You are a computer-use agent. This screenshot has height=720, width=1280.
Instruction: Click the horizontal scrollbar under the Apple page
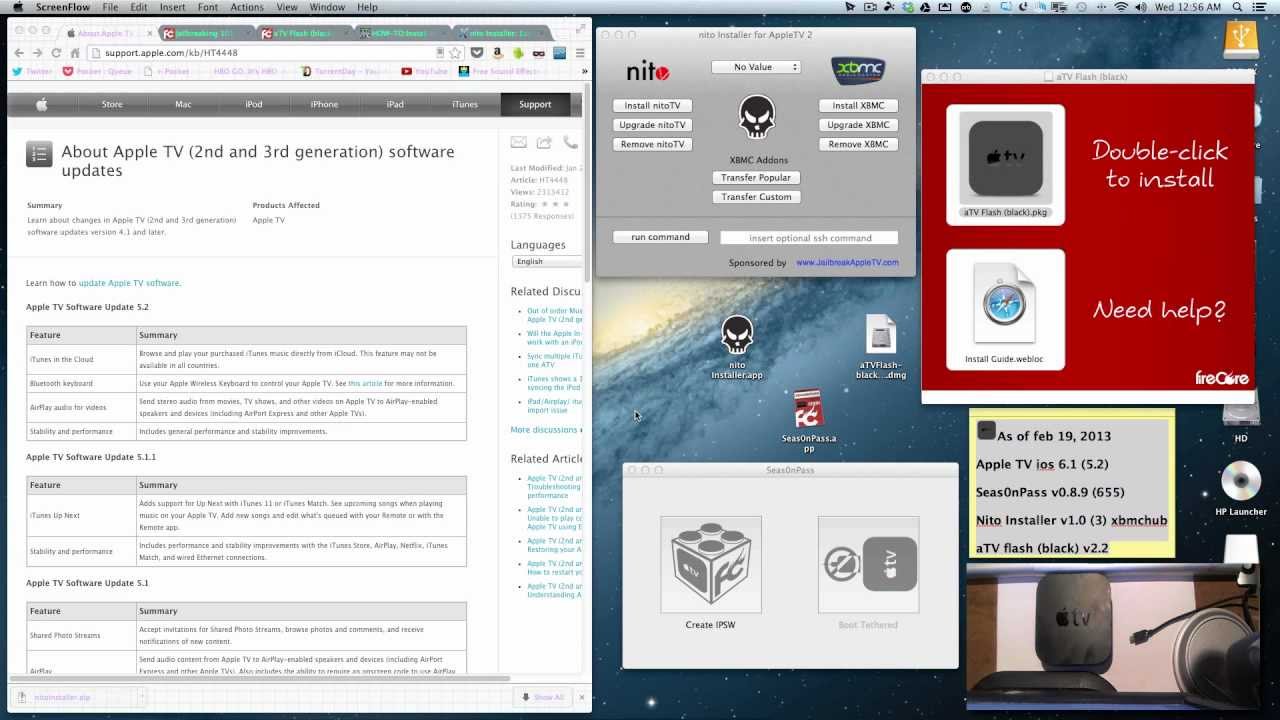tap(259, 678)
